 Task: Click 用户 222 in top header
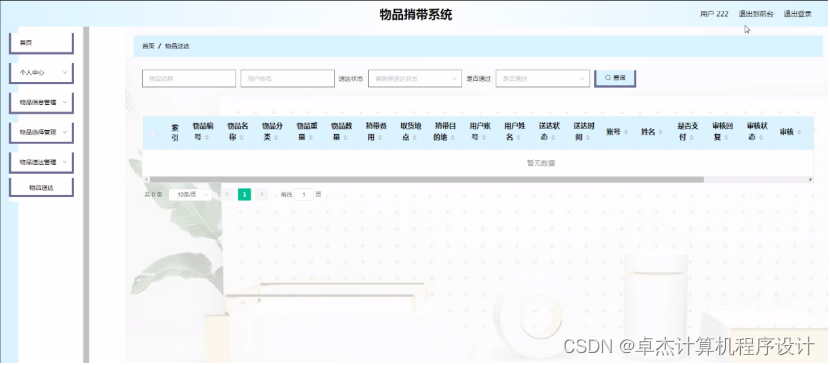[714, 14]
